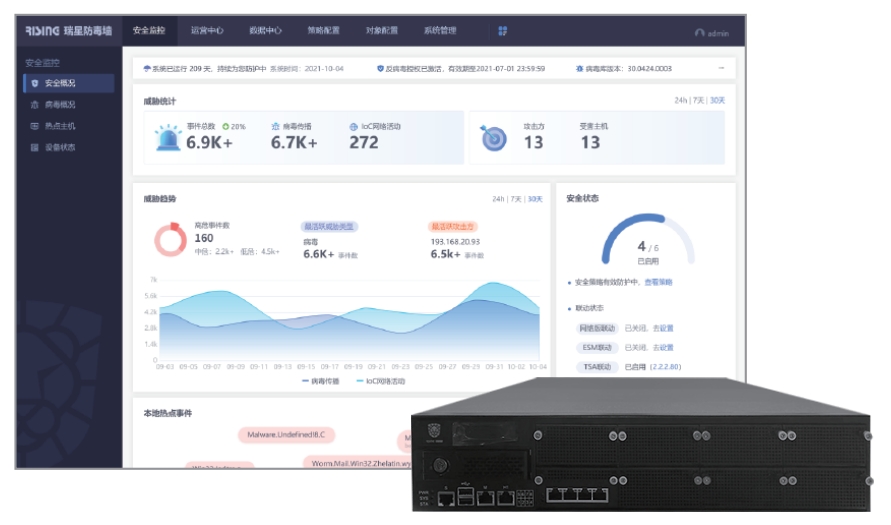Select 安全概况 in the sidebar
Image resolution: width=891 pixels, height=525 pixels.
(x=69, y=83)
